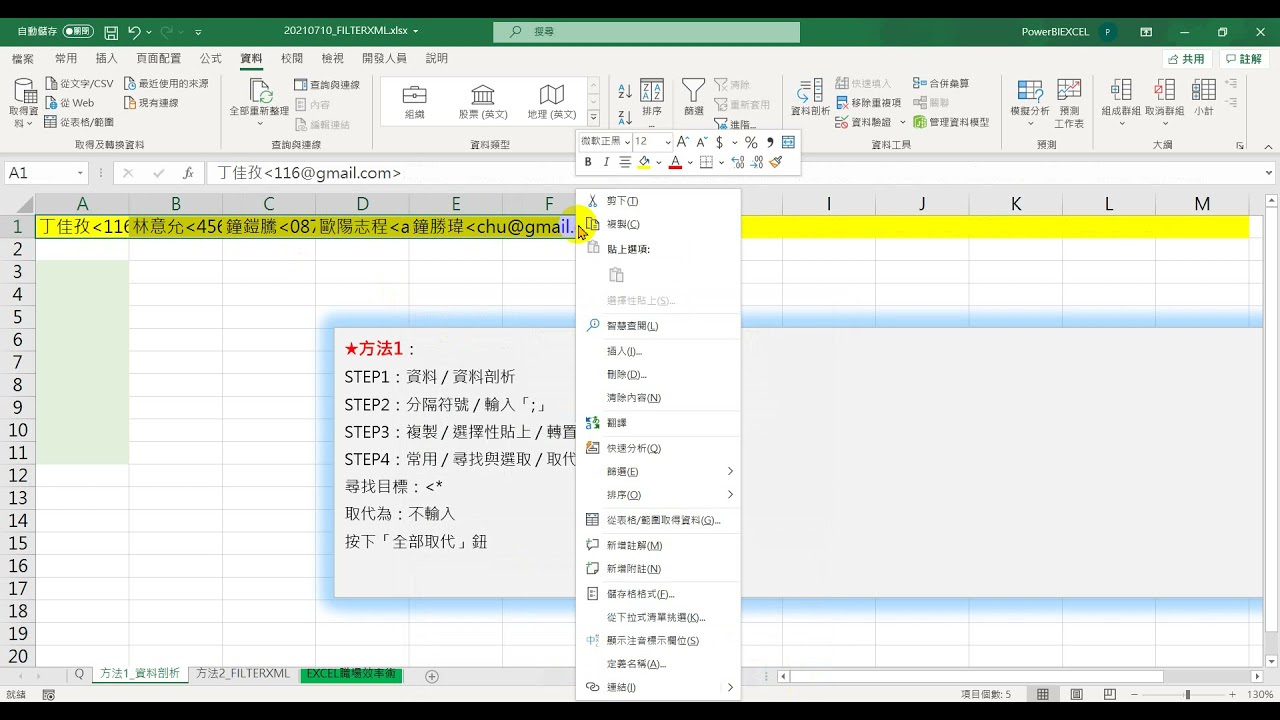Image resolution: width=1280 pixels, height=720 pixels.
Task: Click From Table/Range (從表格/範圍)
Action: tap(79, 122)
